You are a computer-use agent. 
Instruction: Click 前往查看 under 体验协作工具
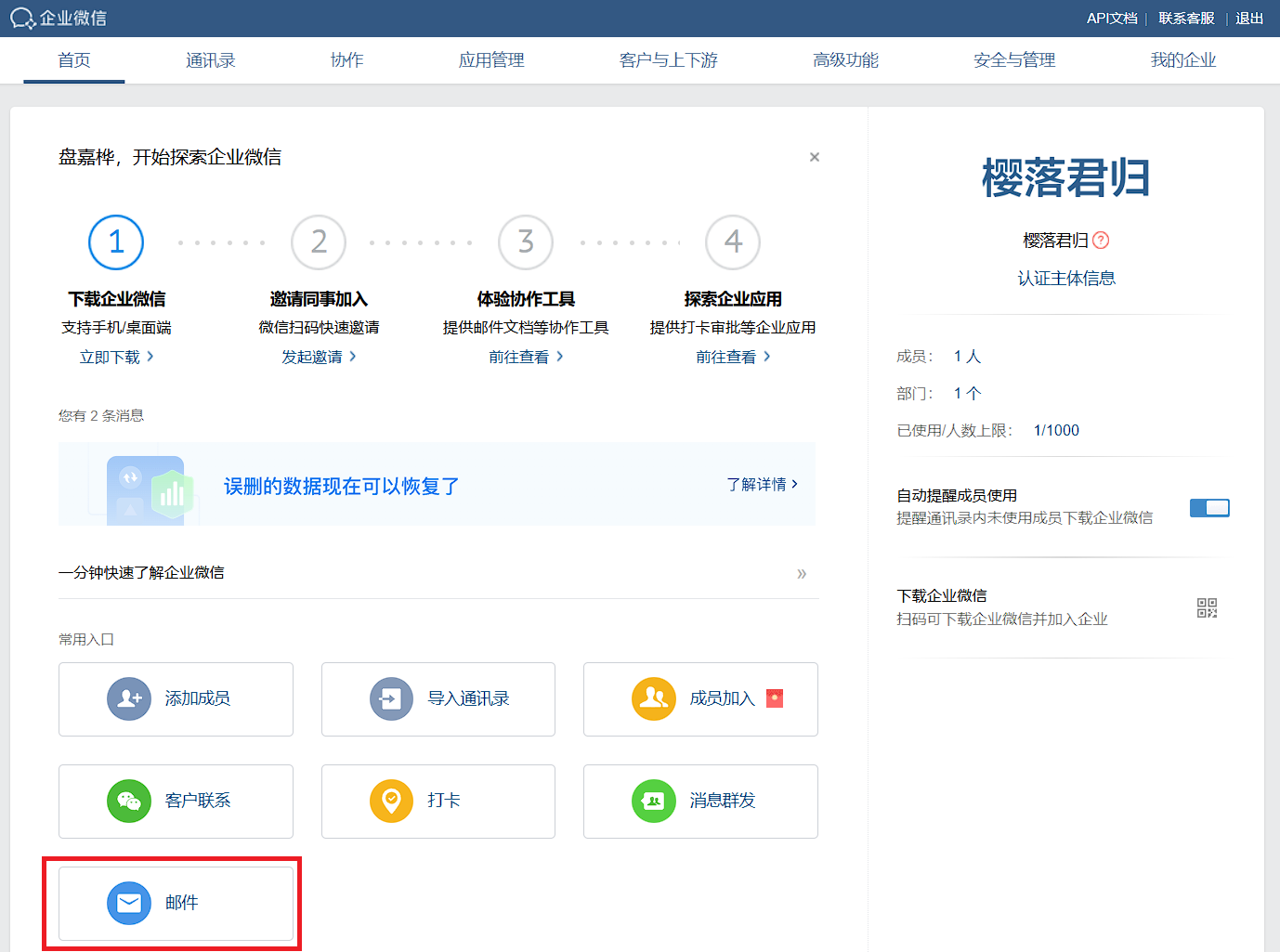click(x=526, y=357)
